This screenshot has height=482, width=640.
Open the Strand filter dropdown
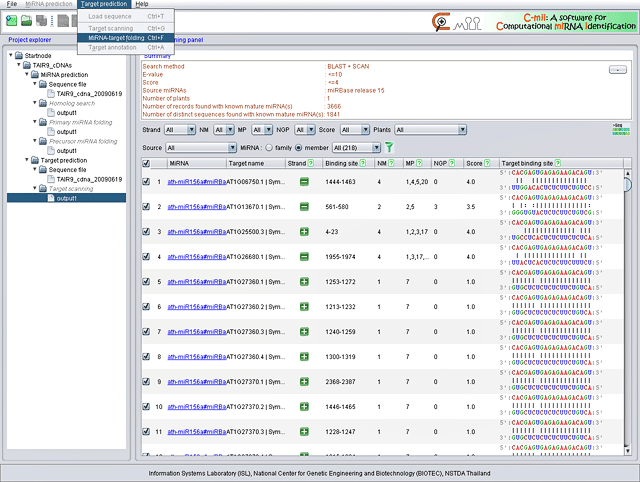(x=180, y=130)
